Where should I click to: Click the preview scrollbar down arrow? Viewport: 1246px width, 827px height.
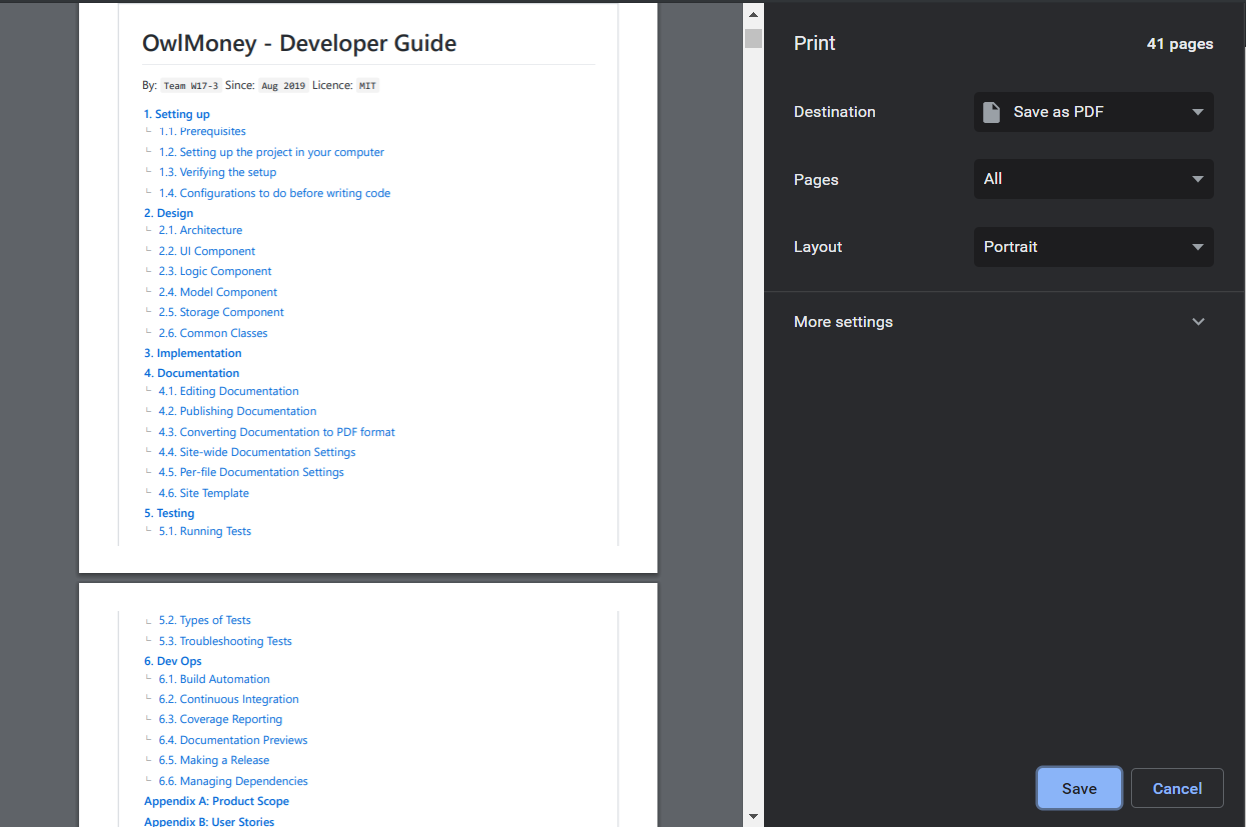(x=753, y=816)
